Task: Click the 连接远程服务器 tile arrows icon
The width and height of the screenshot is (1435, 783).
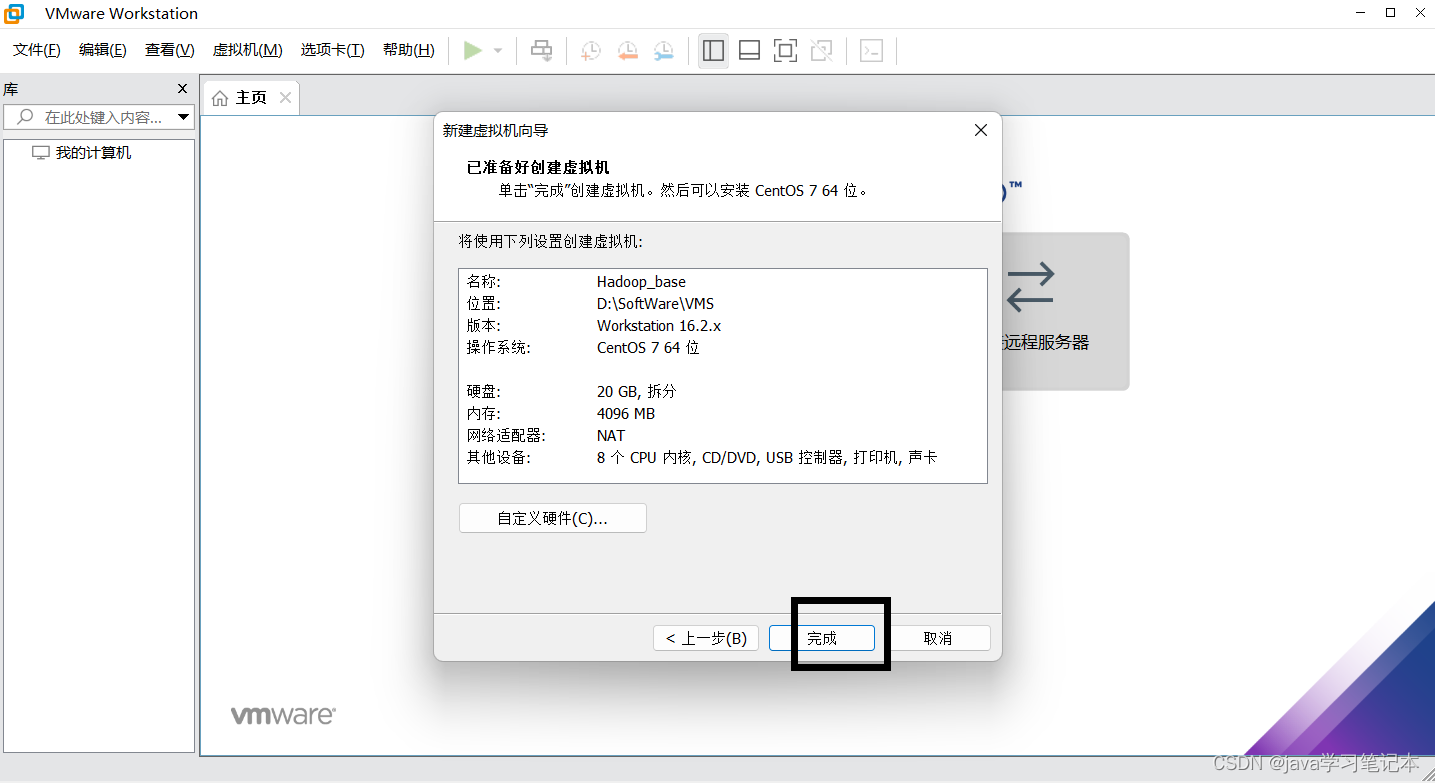Action: 1031,286
